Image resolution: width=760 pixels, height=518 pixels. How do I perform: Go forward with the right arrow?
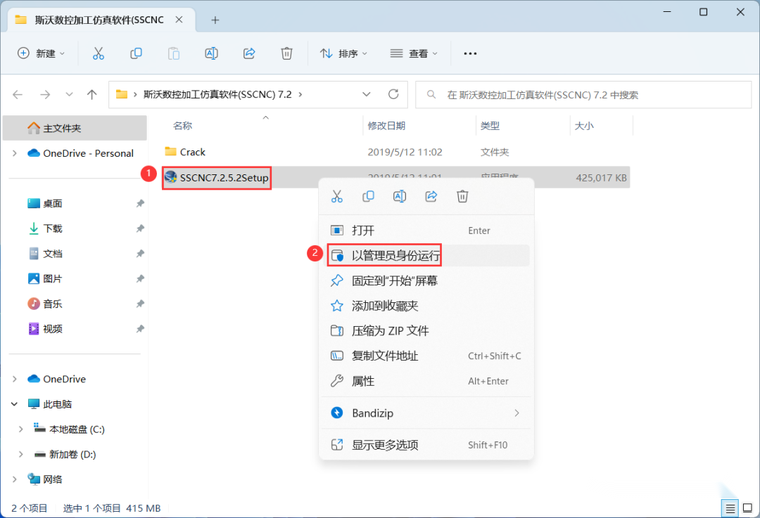point(45,94)
